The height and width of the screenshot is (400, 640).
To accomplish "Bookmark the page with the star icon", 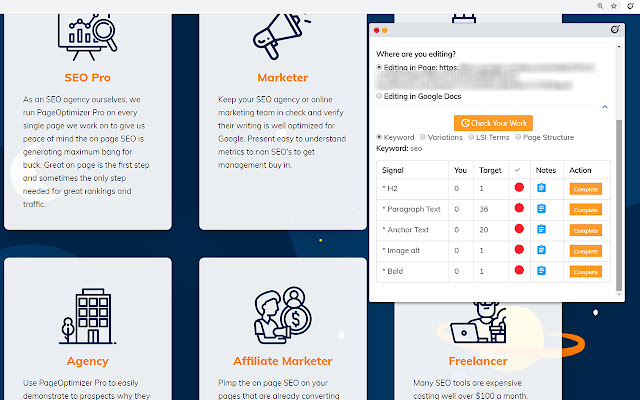I will tap(614, 6).
